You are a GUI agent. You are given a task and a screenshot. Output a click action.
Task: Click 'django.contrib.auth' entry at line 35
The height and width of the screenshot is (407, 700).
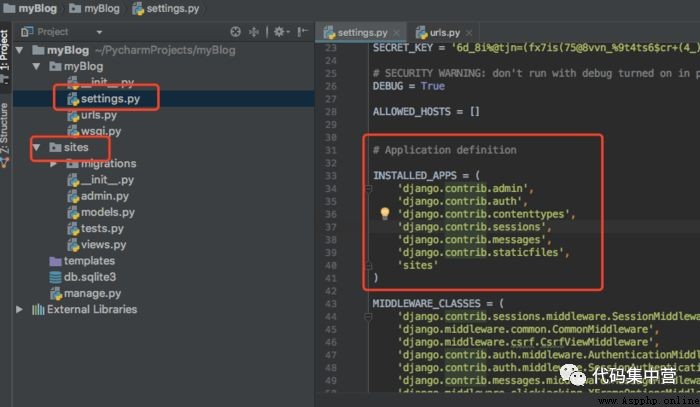pyautogui.click(x=462, y=201)
